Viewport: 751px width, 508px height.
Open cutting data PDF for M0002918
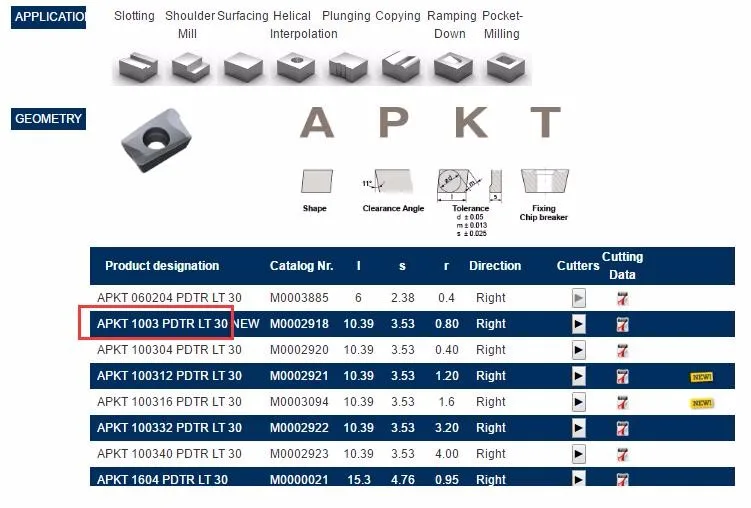point(622,325)
